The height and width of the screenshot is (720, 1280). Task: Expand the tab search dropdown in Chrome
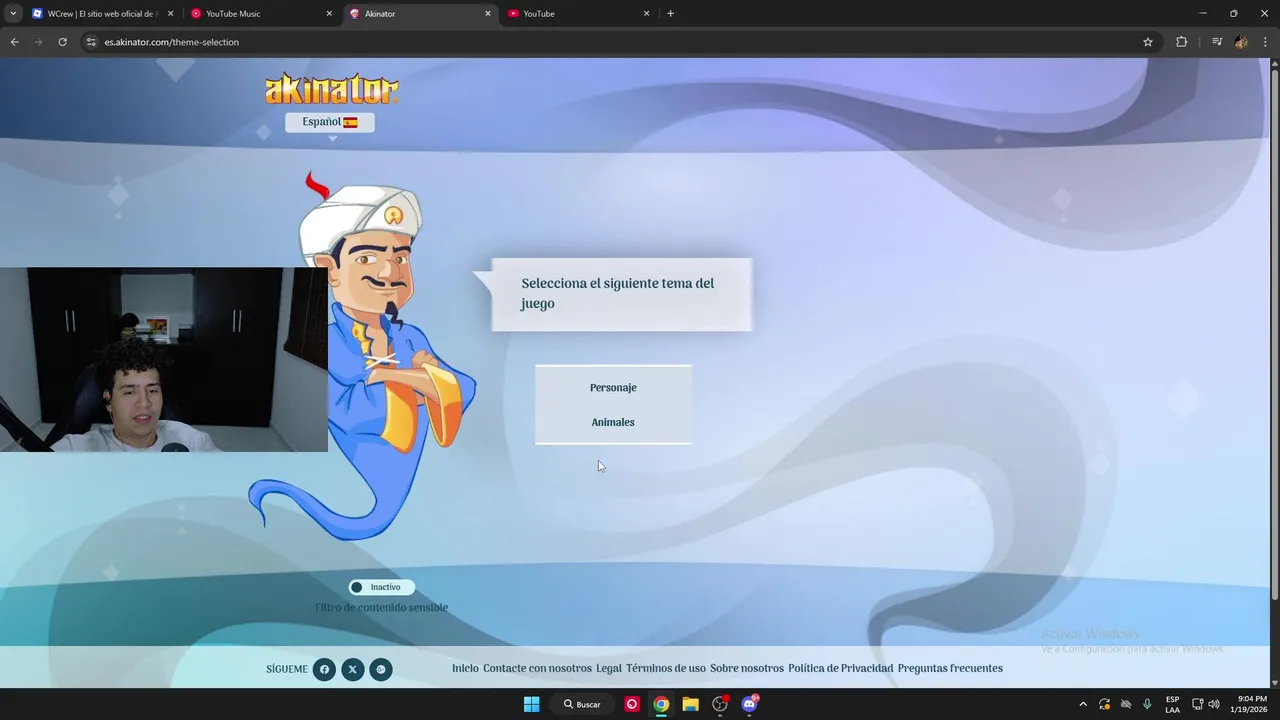[x=13, y=14]
